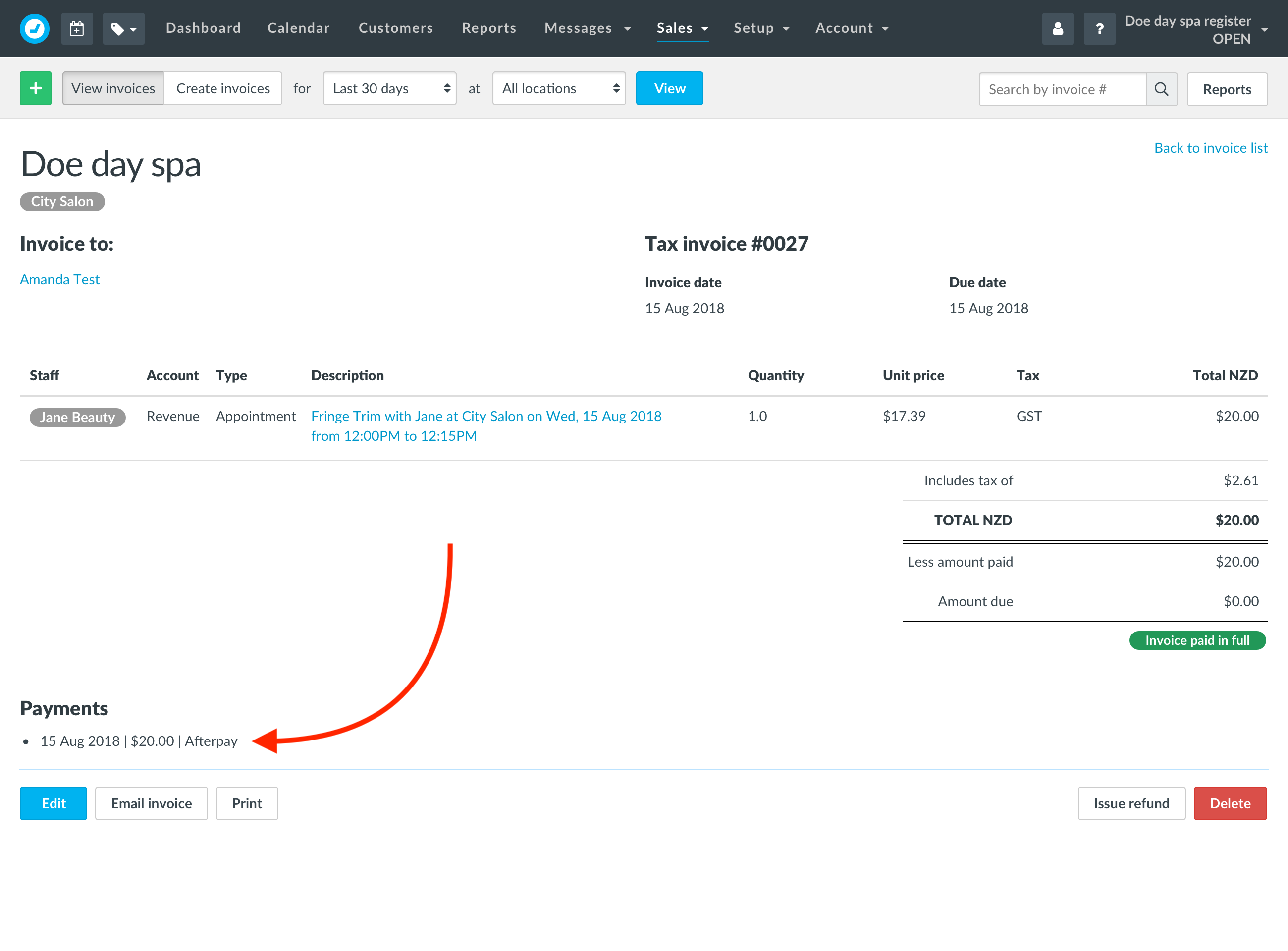
Task: Click the Invoice paid in full badge
Action: [x=1197, y=640]
